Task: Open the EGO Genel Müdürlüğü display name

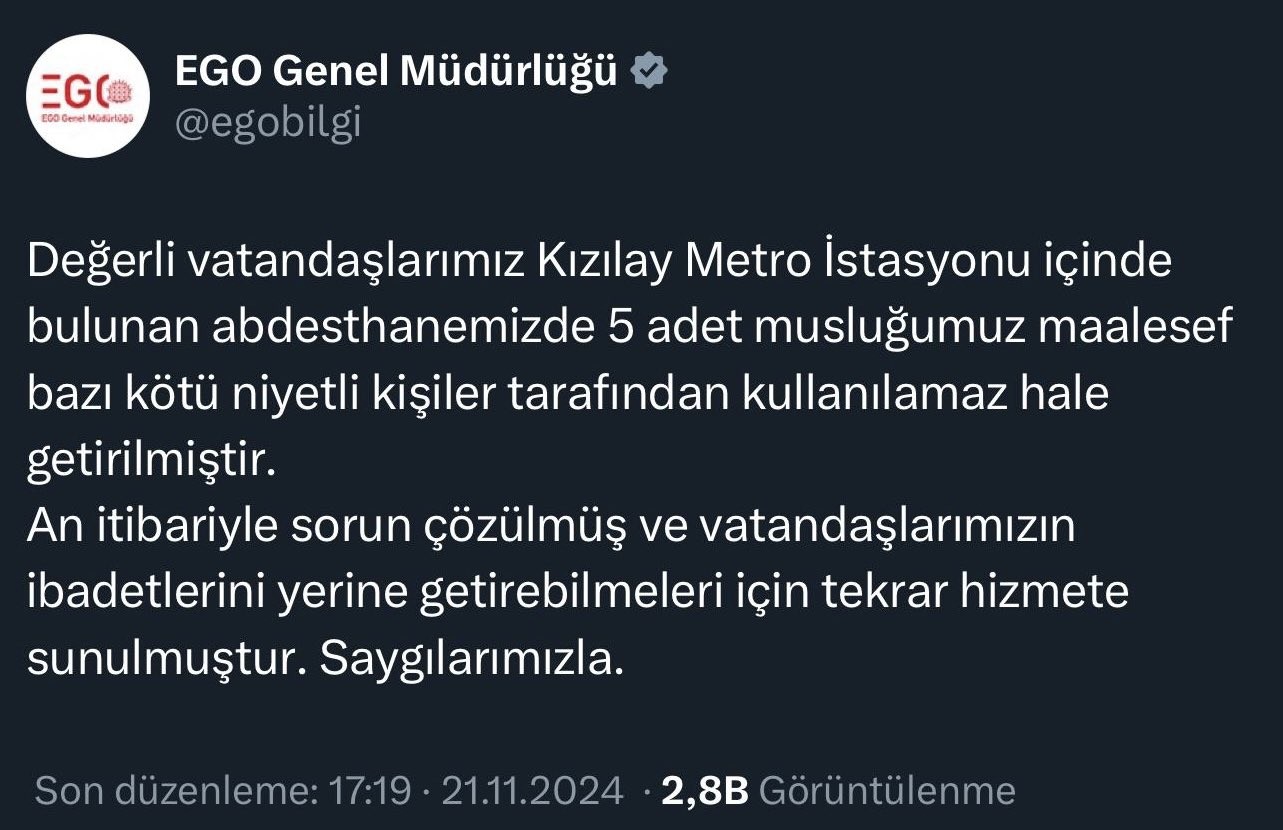Action: 396,70
